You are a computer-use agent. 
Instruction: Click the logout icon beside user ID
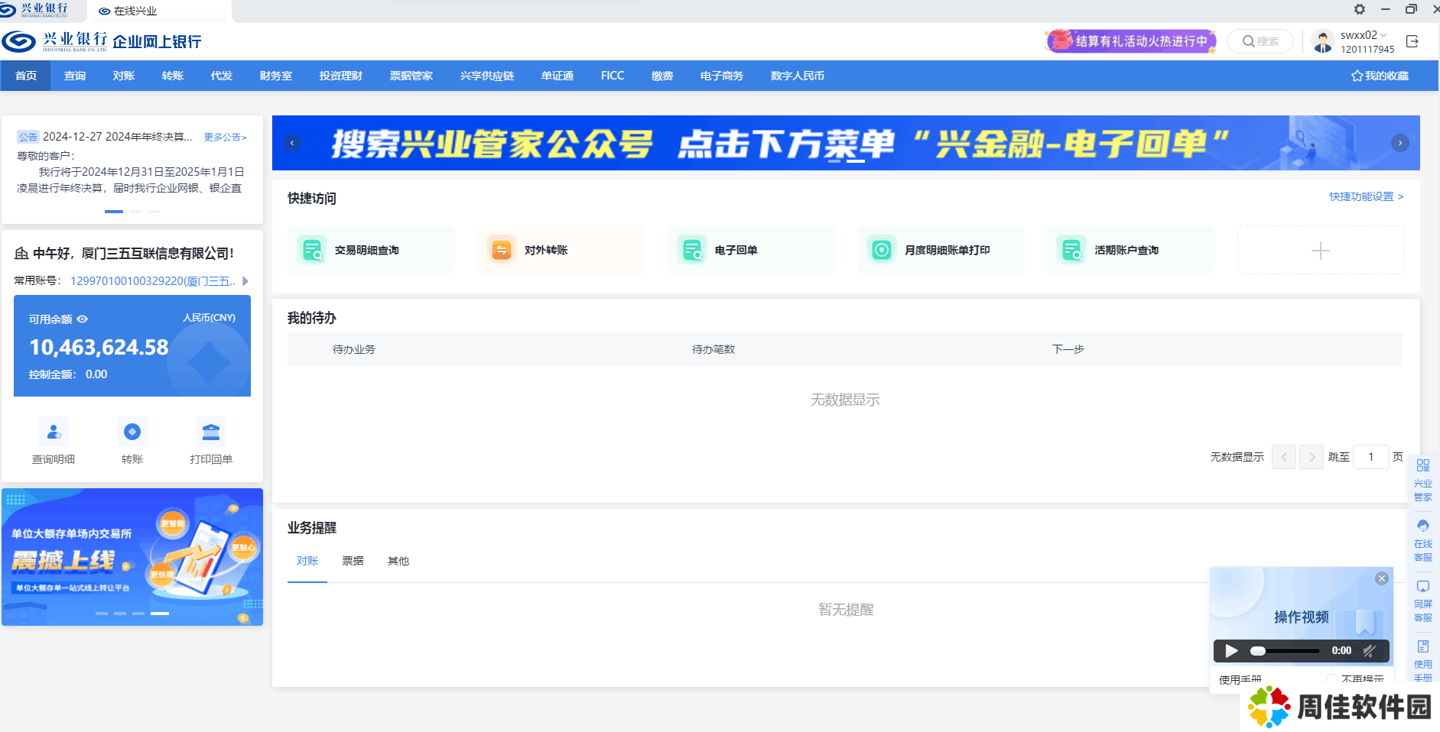(x=1412, y=42)
